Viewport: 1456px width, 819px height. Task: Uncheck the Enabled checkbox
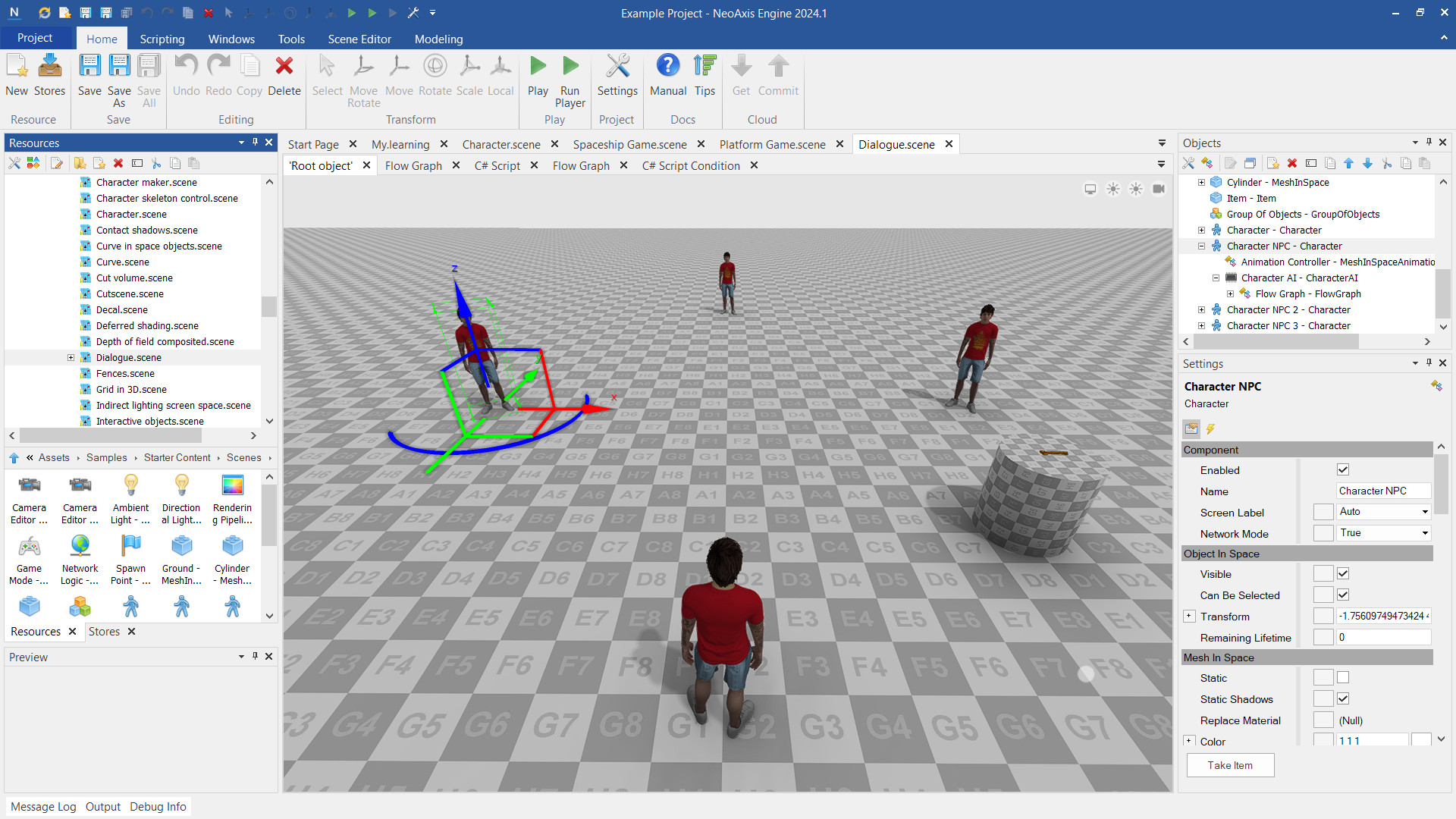pos(1343,470)
